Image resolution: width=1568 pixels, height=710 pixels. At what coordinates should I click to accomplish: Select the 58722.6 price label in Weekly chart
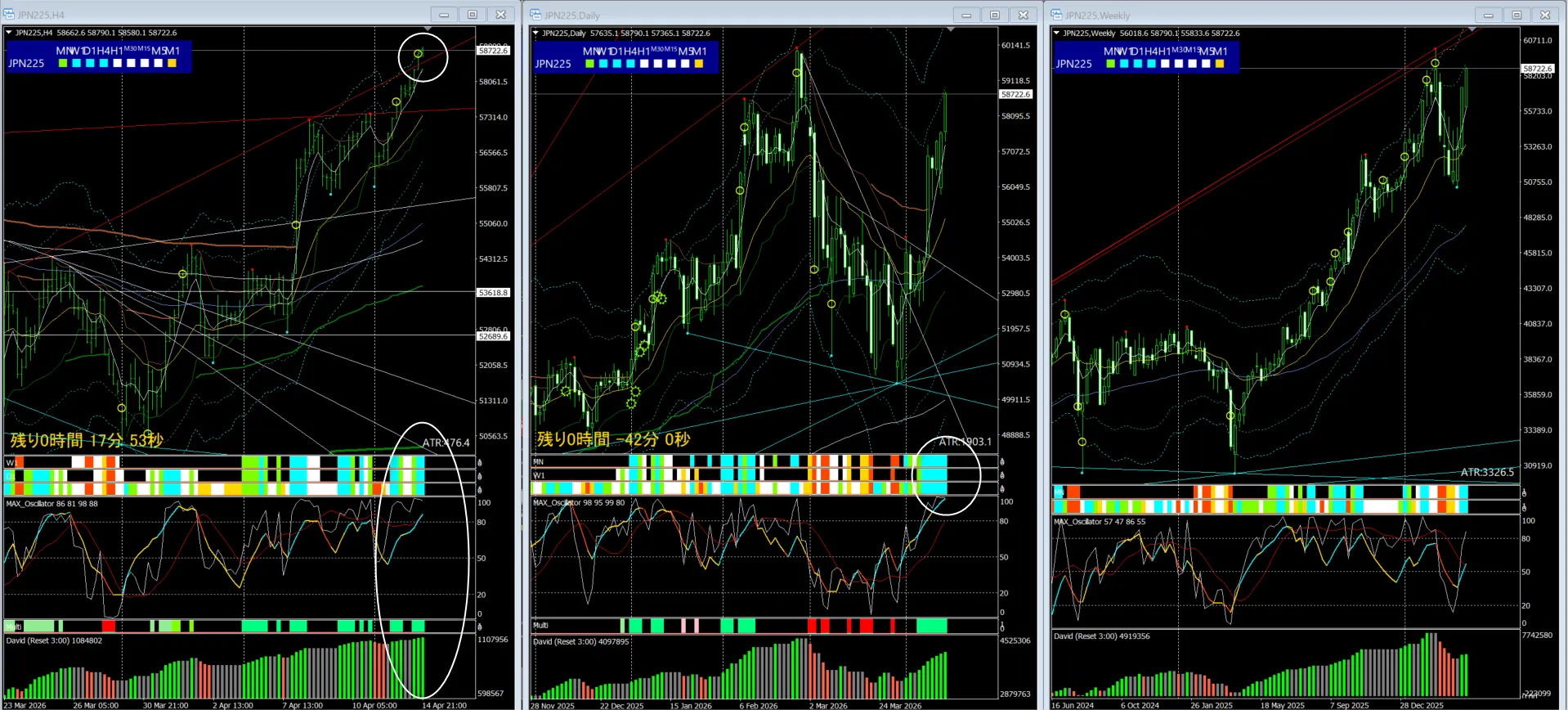coord(1537,69)
